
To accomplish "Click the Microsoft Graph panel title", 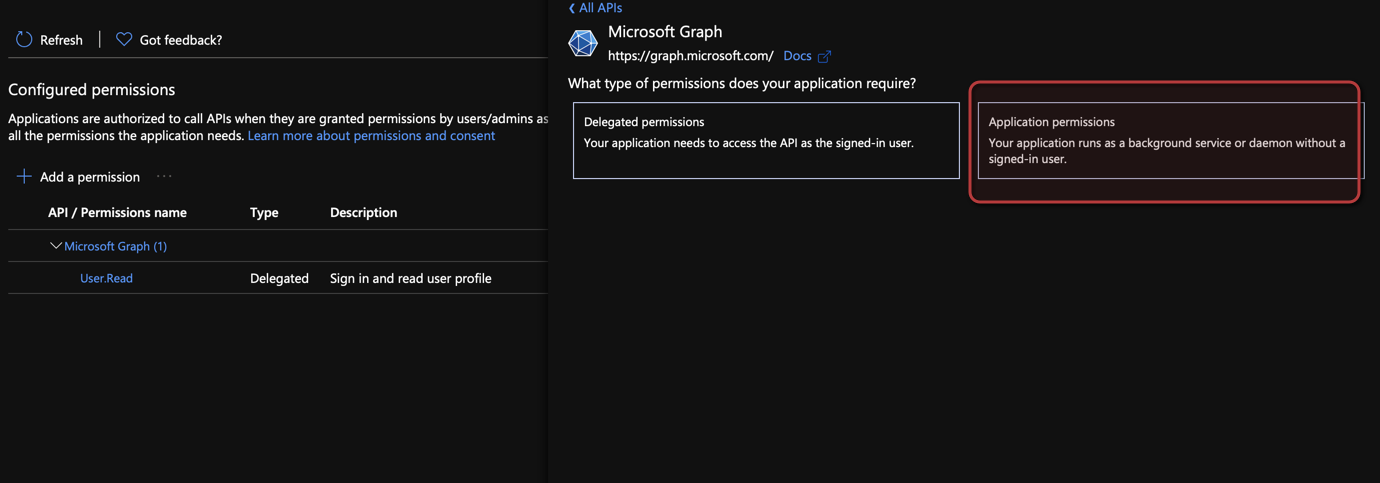I will pyautogui.click(x=664, y=31).
